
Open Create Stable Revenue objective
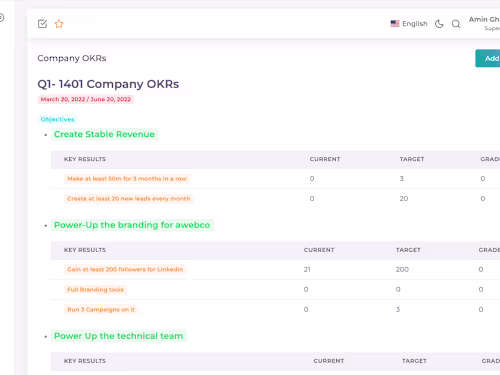(x=104, y=134)
